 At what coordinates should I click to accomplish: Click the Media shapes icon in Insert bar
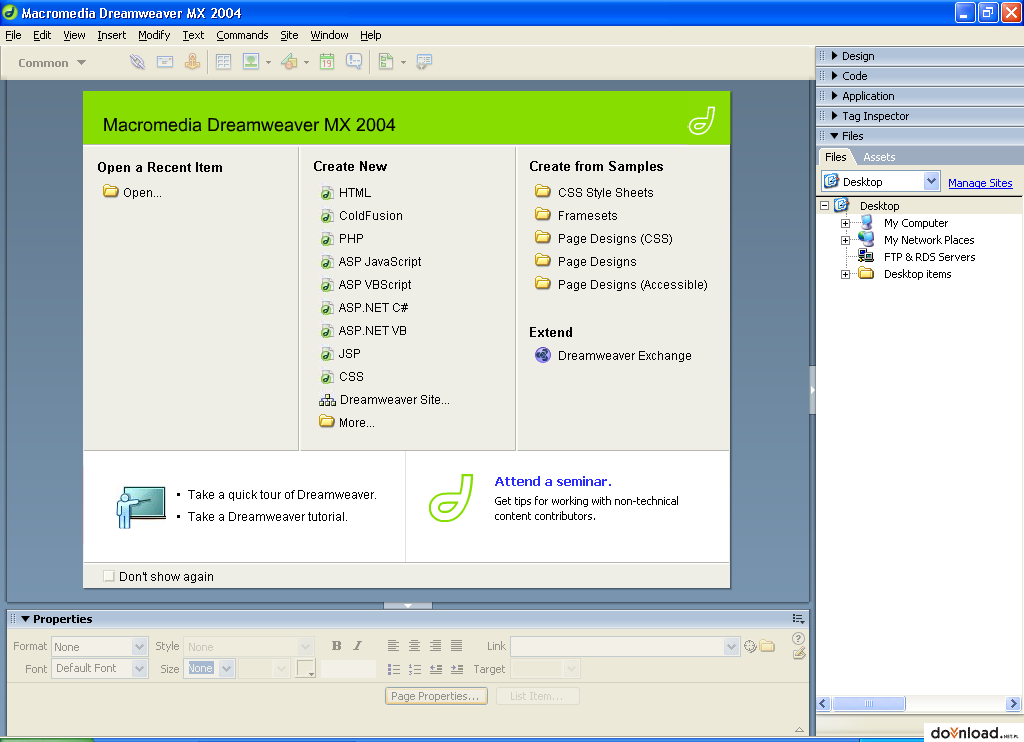click(x=289, y=62)
